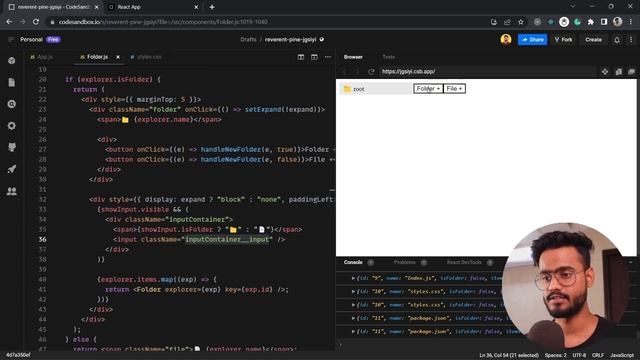Click the Folder + button in preview
This screenshot has width=640, height=360.
point(428,89)
